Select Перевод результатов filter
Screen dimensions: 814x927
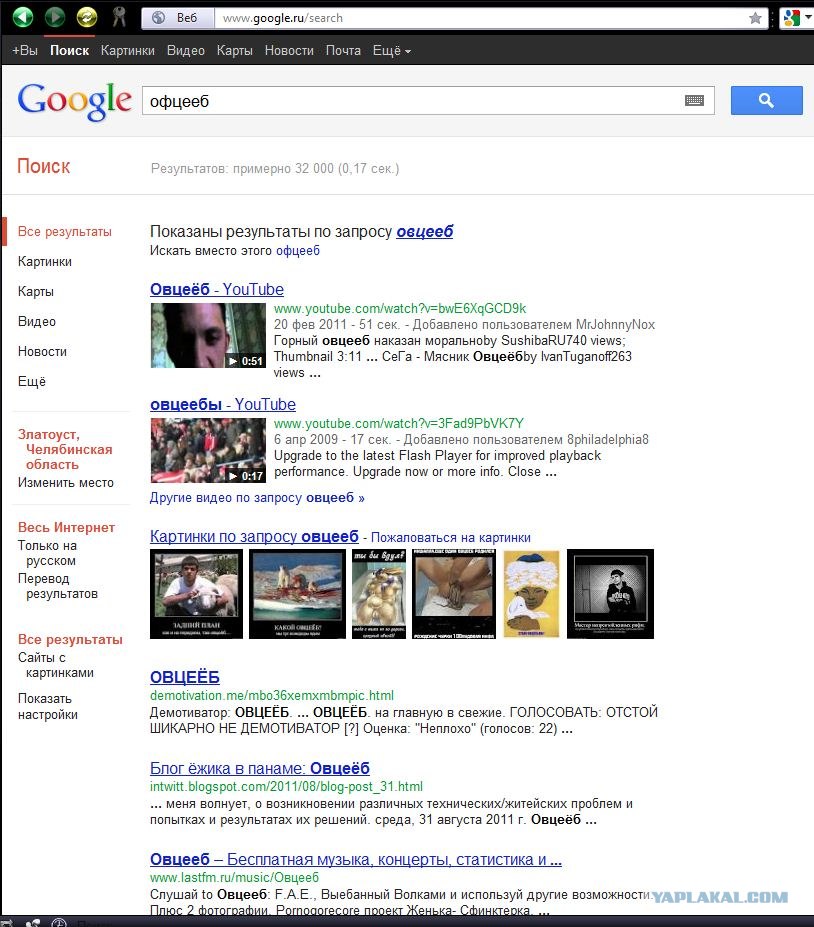(57, 586)
